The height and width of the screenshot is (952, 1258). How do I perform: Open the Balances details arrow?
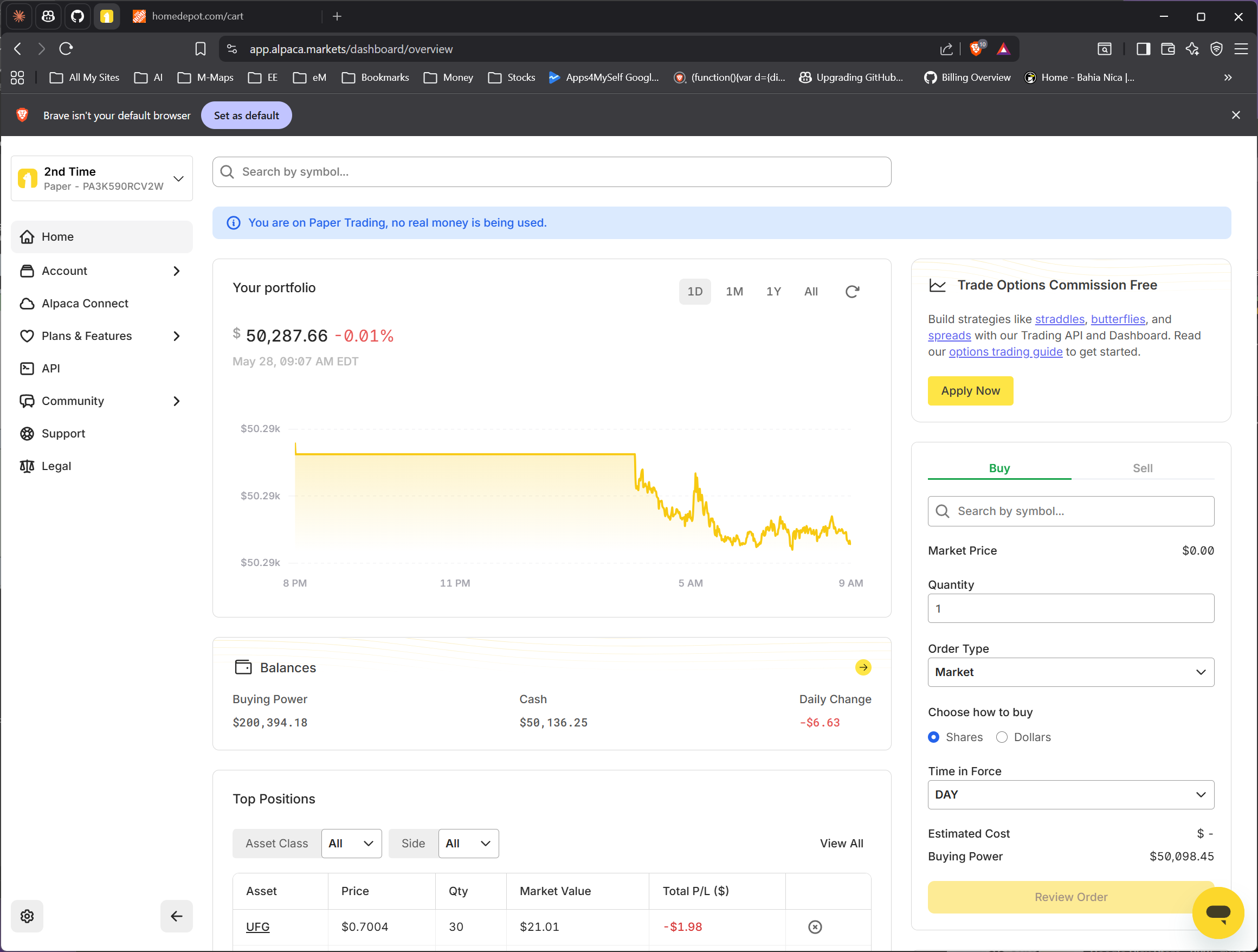[863, 667]
